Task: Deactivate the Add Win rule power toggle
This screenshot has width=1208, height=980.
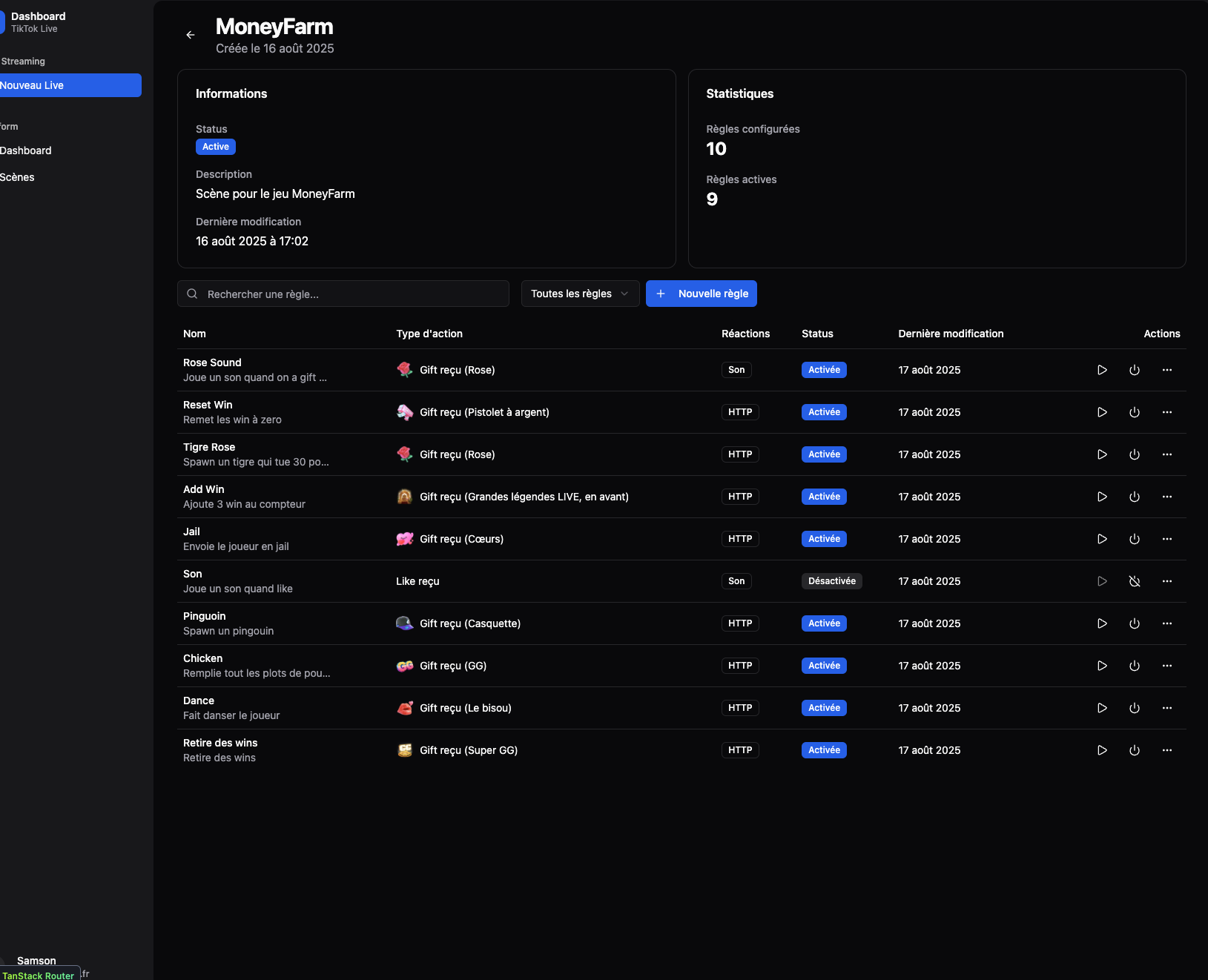Action: (1135, 497)
